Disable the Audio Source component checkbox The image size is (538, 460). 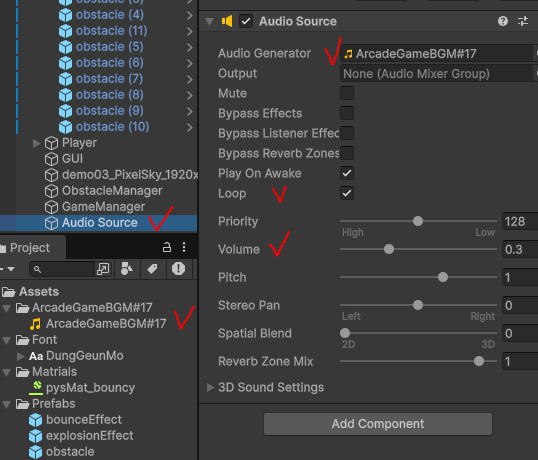tap(246, 21)
